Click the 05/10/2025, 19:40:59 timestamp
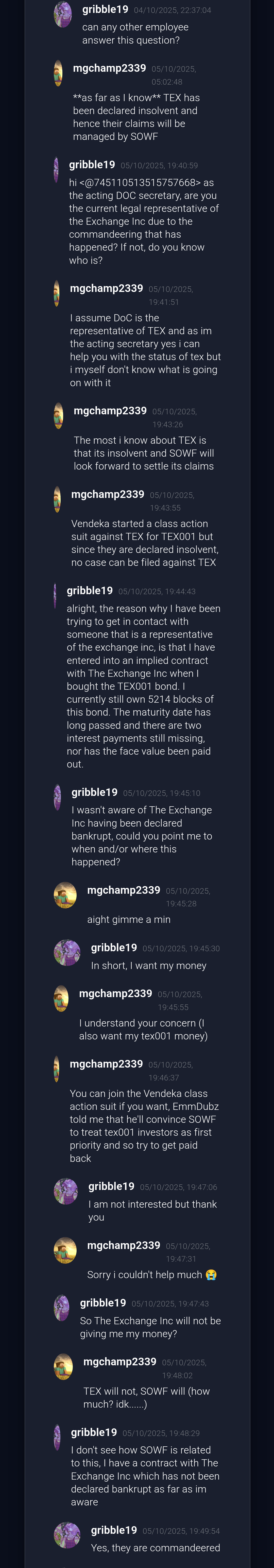 click(159, 165)
